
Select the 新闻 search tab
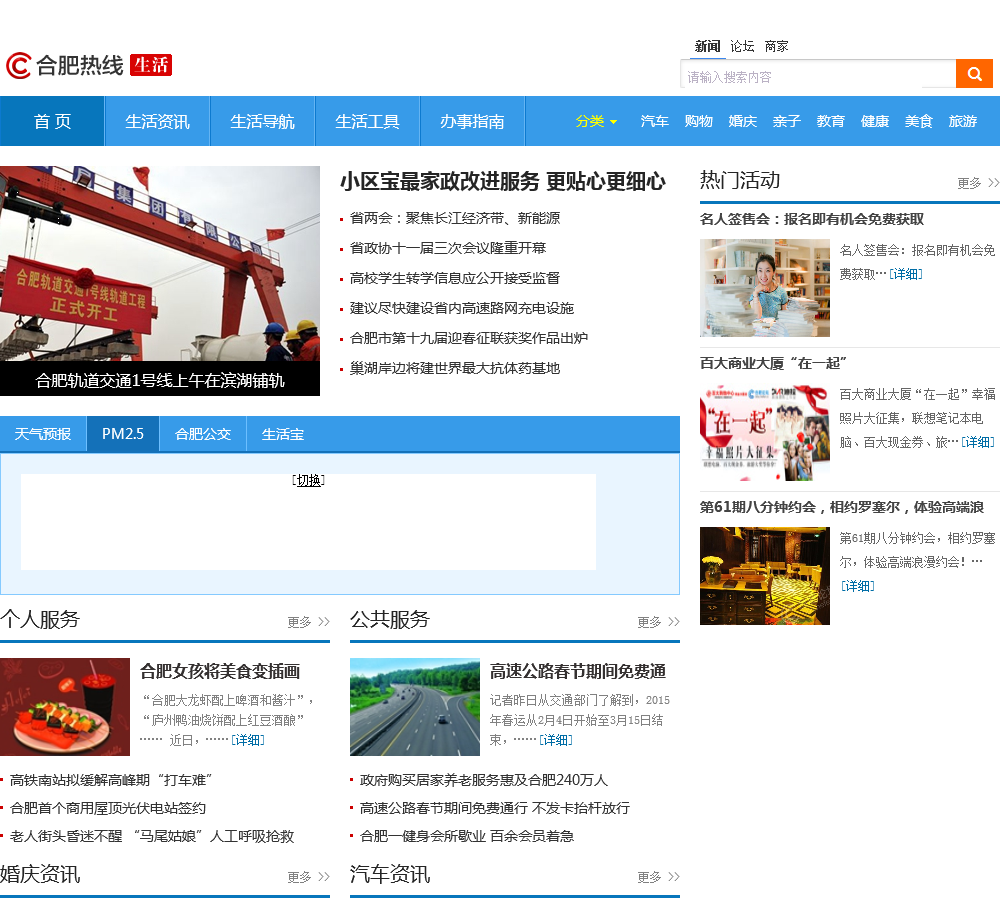coord(707,46)
